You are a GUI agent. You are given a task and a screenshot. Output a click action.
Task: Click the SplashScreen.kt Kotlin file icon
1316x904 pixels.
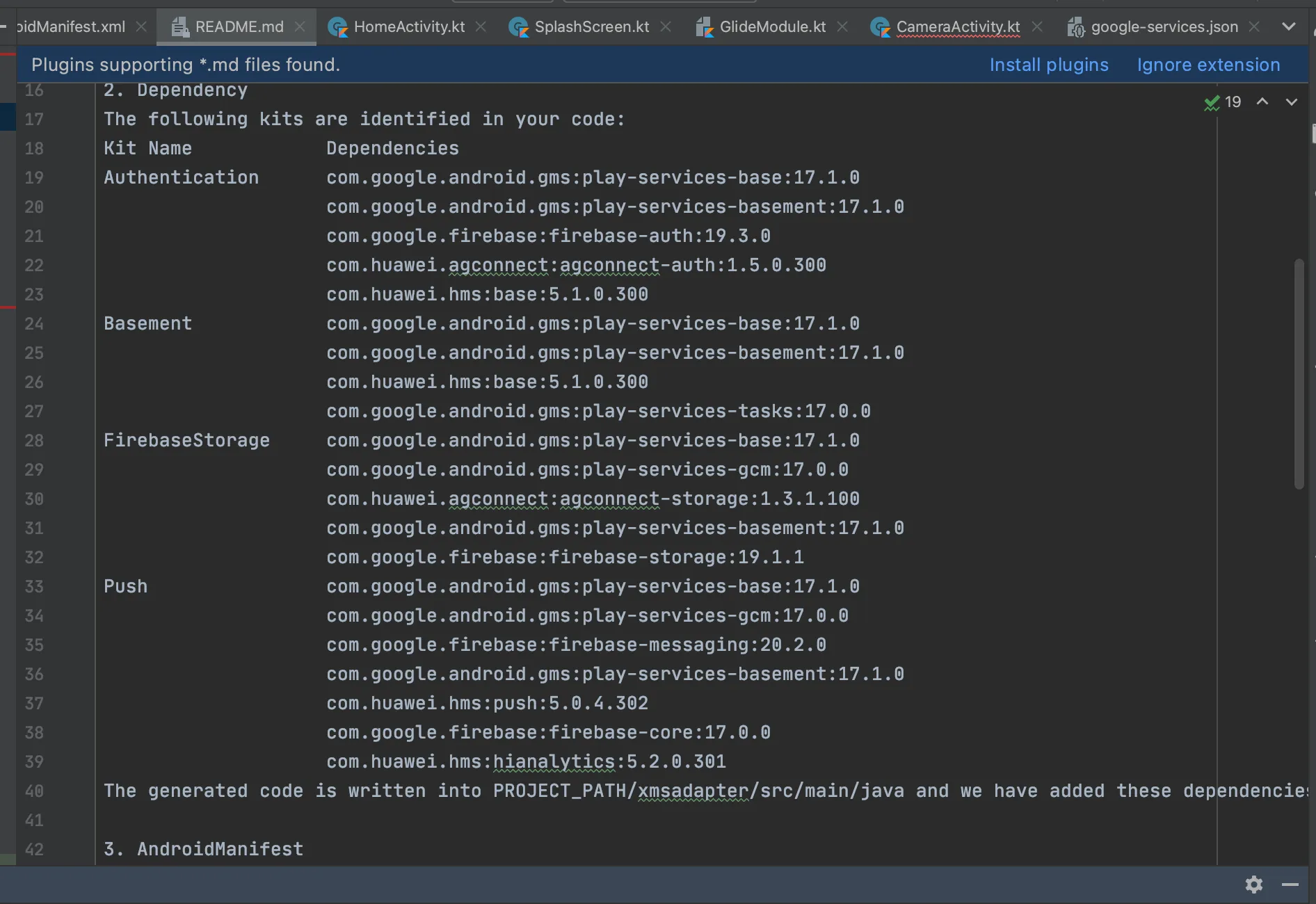pos(519,27)
